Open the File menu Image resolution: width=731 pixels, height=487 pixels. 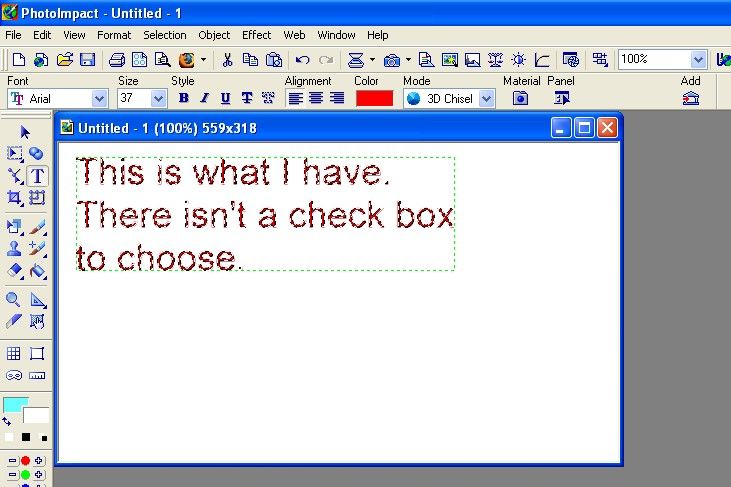point(13,35)
